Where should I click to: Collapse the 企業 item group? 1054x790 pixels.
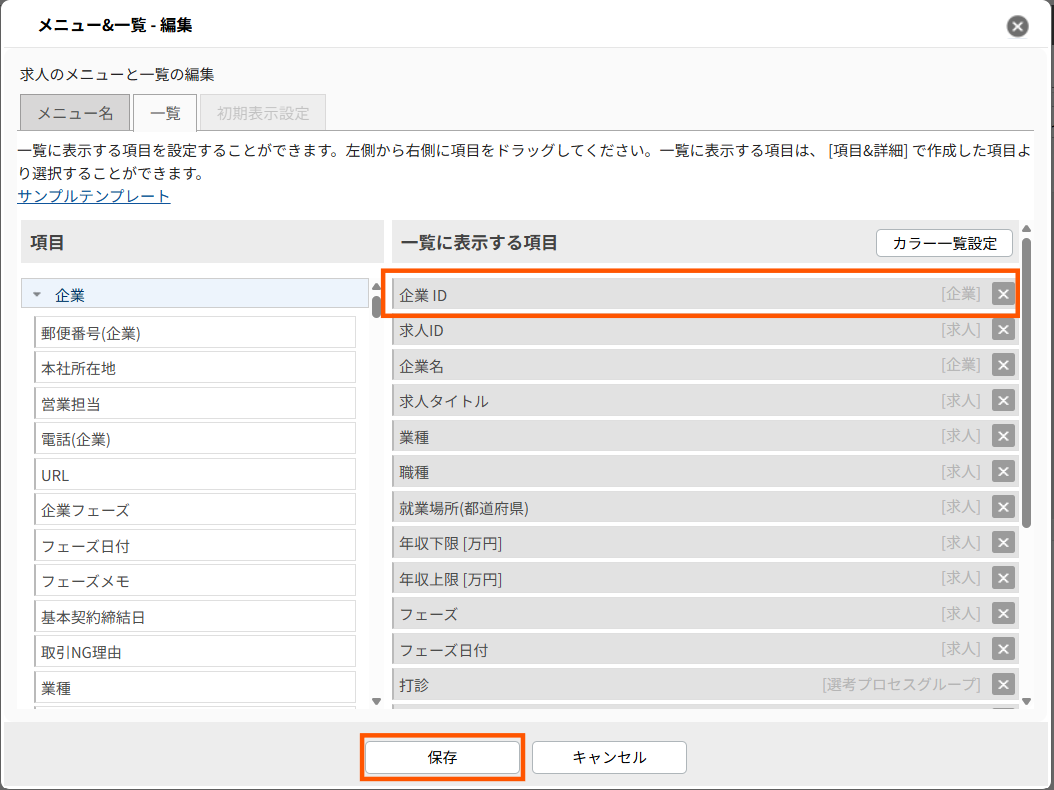(37, 294)
